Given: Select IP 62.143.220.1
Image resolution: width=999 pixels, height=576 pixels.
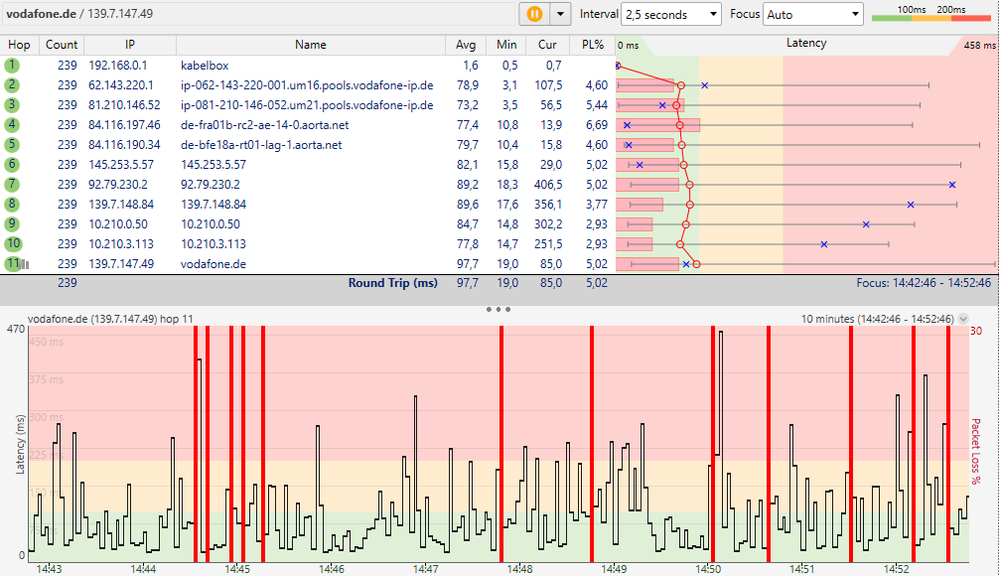Looking at the screenshot, I should pos(120,85).
